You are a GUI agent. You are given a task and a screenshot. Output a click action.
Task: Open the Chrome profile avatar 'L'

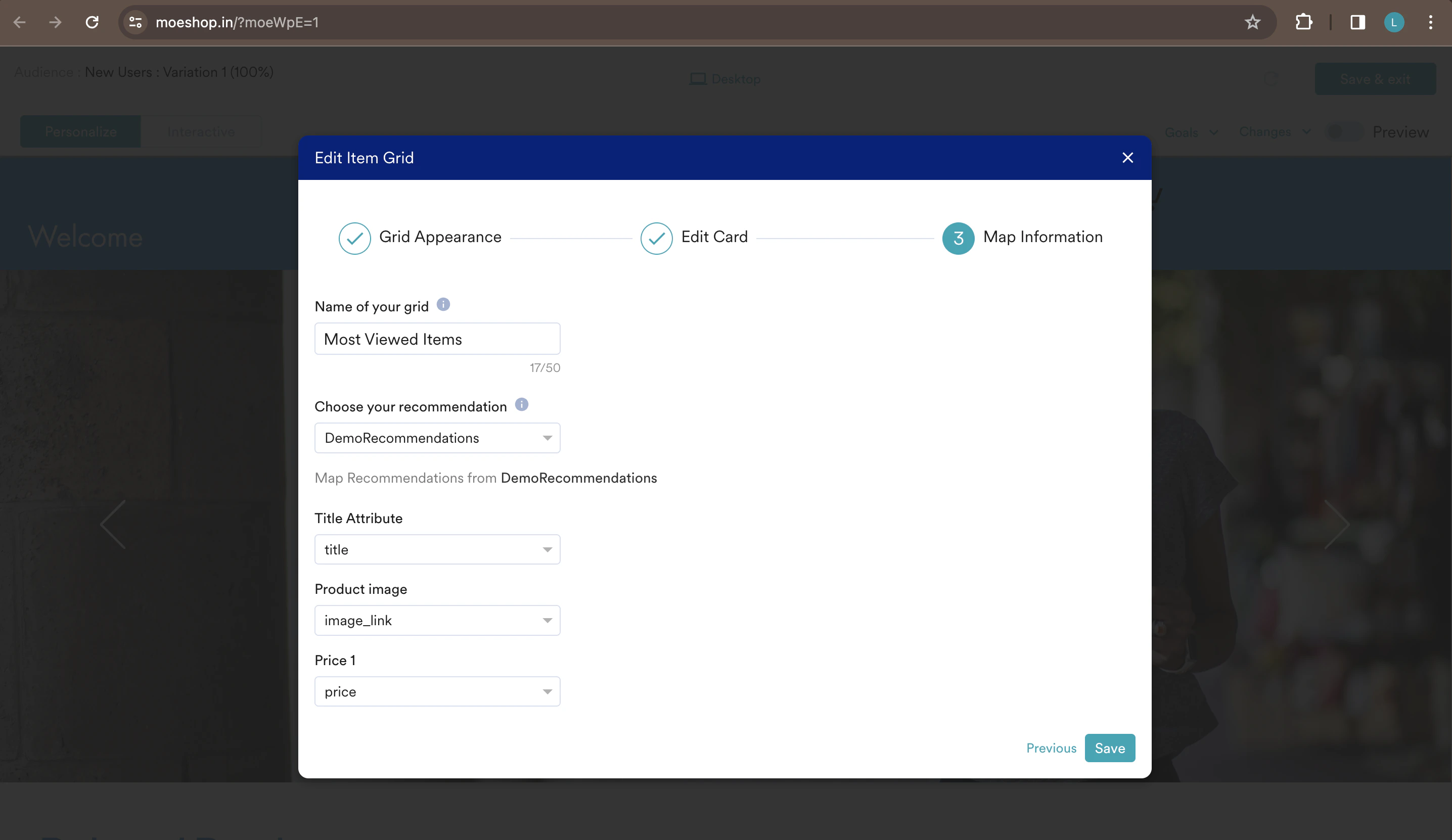1394,22
